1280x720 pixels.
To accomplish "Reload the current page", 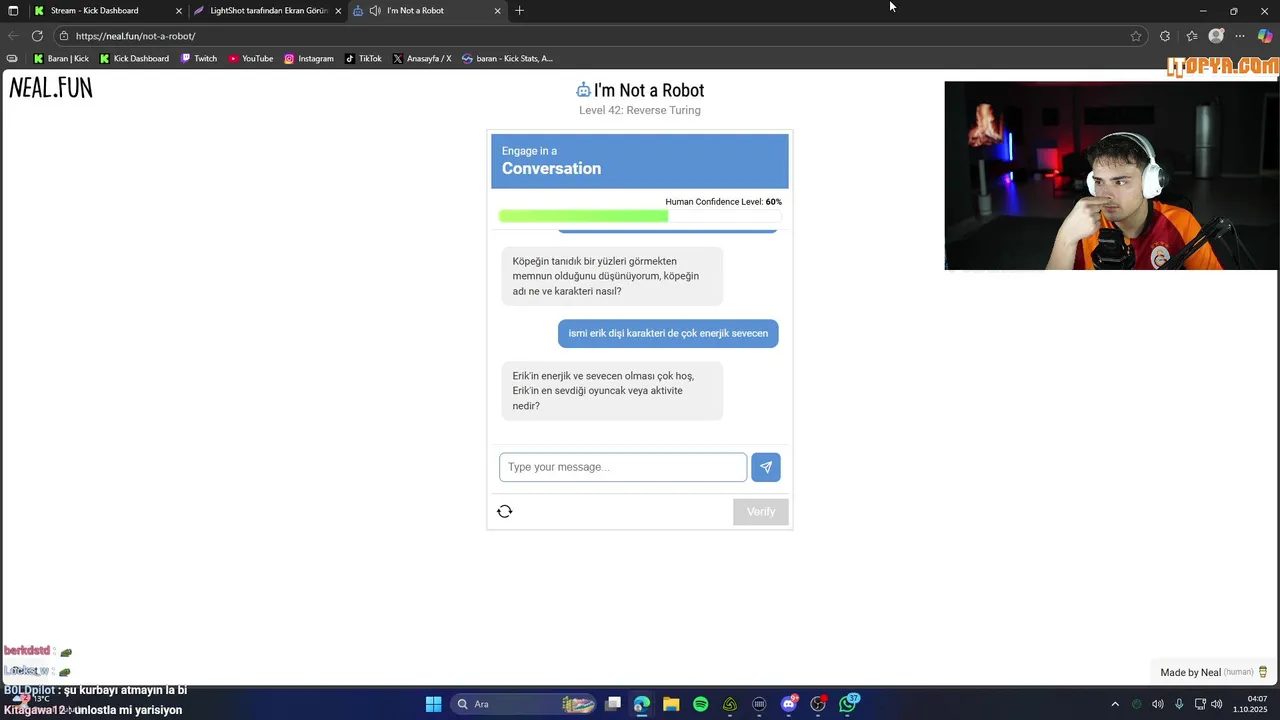I will coord(37,36).
